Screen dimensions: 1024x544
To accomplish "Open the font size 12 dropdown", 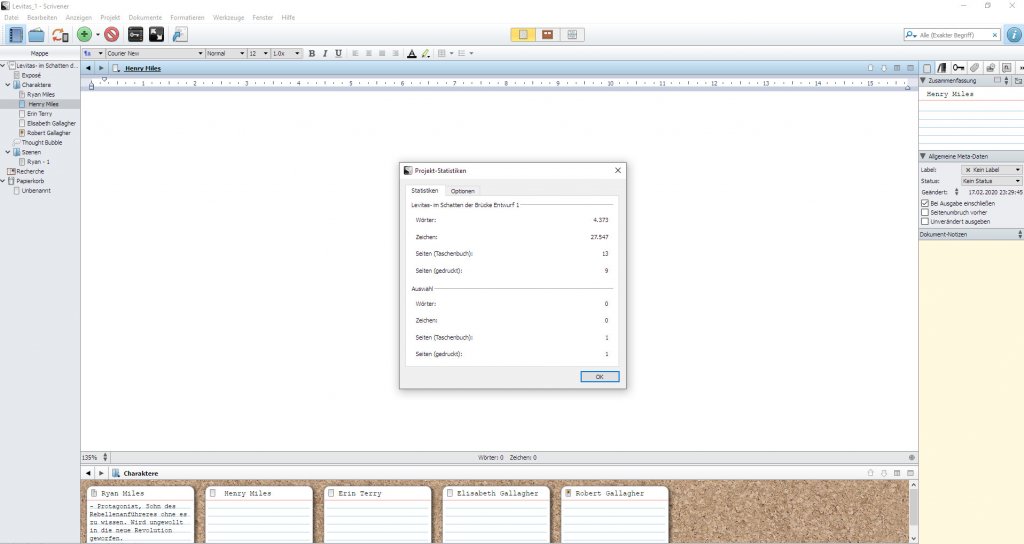I will click(258, 54).
